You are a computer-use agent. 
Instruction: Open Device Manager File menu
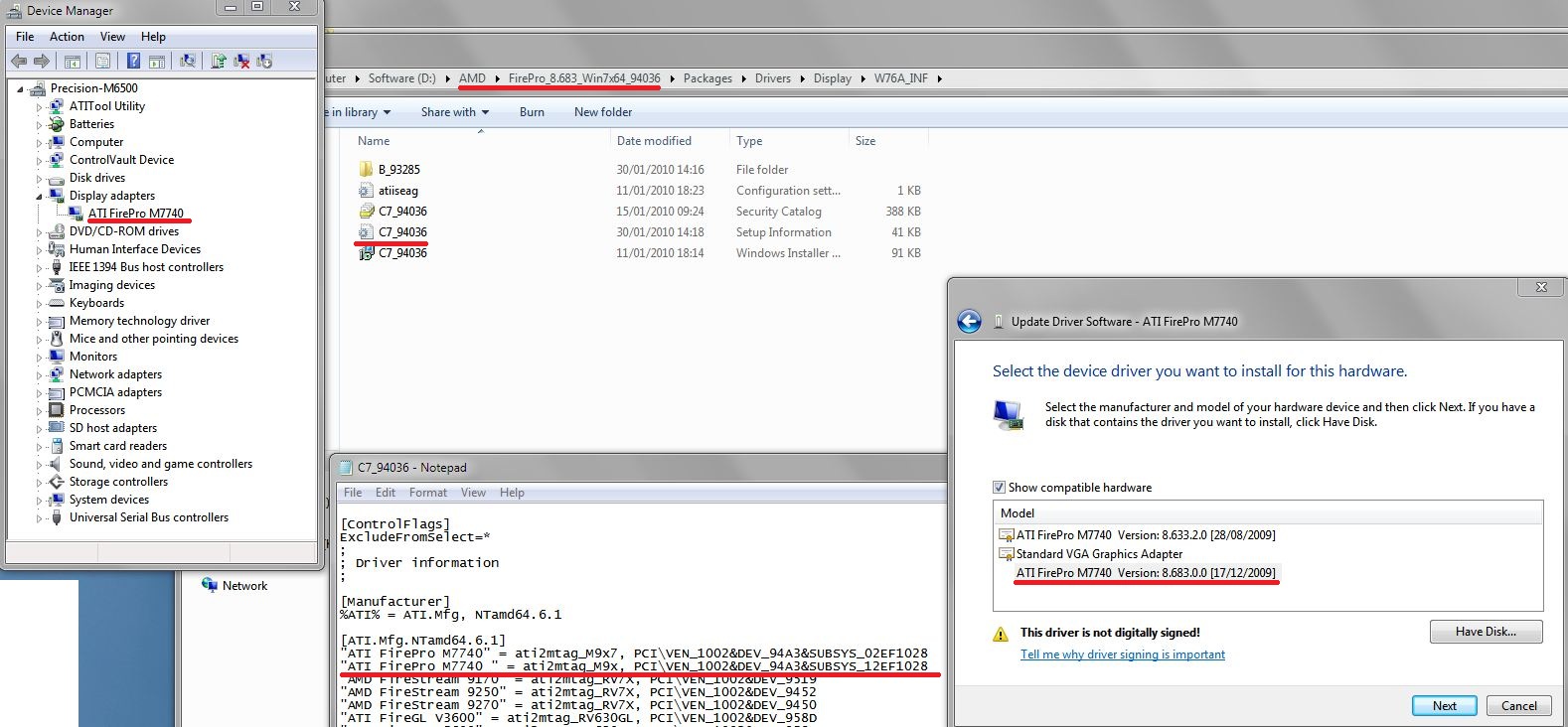click(25, 37)
